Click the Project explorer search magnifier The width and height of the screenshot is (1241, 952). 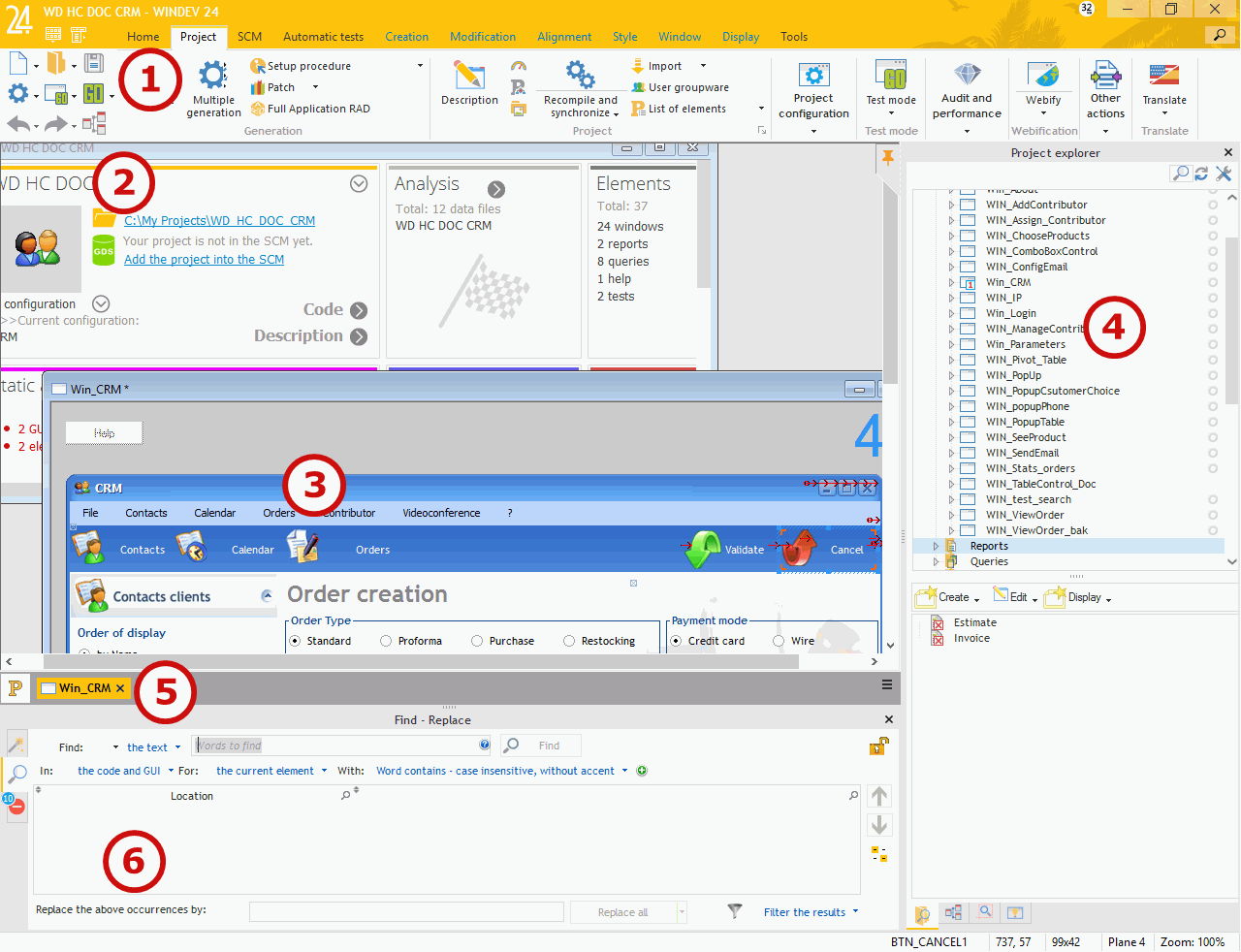coord(1180,174)
